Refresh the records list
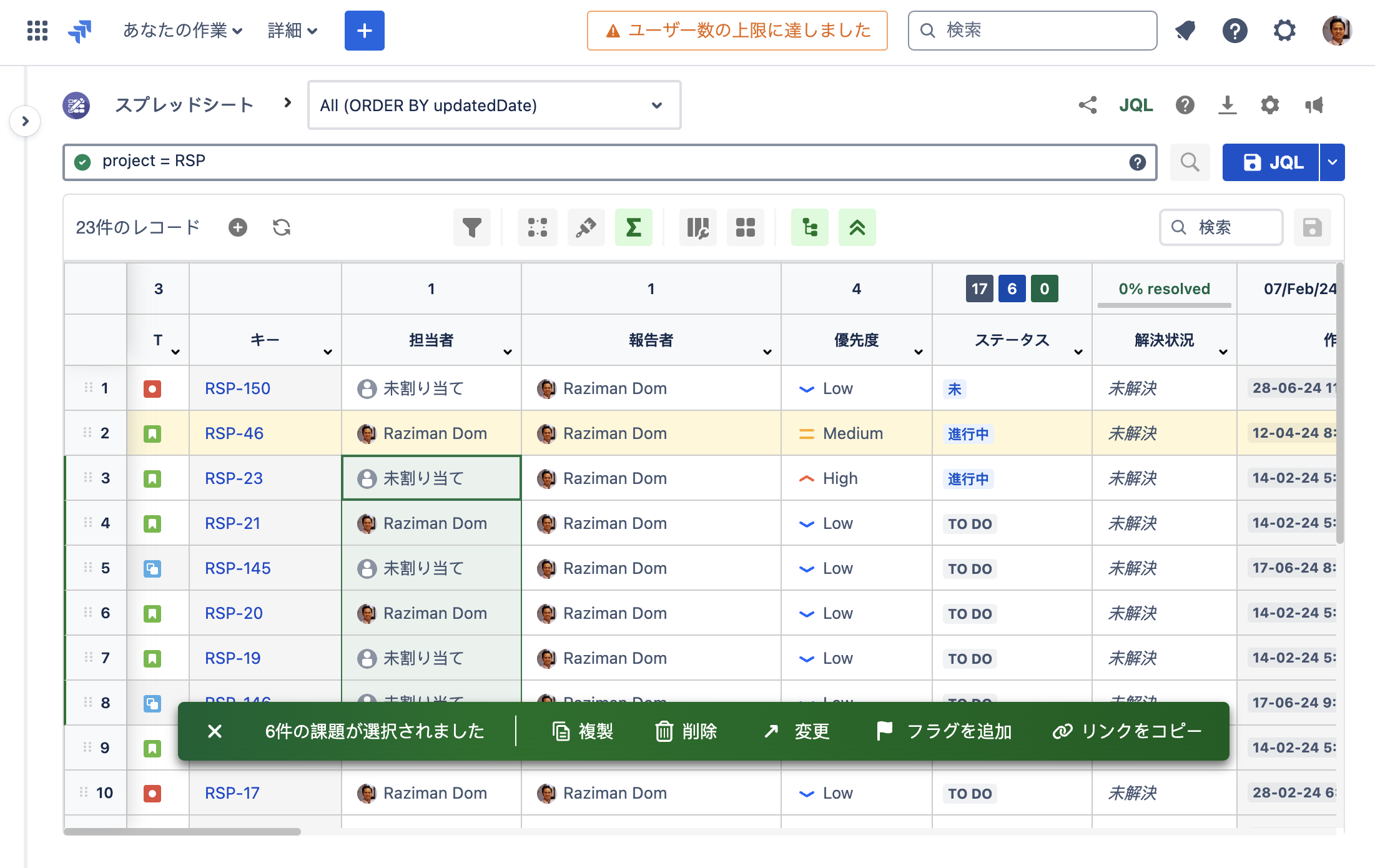The width and height of the screenshot is (1375, 868). (x=282, y=227)
